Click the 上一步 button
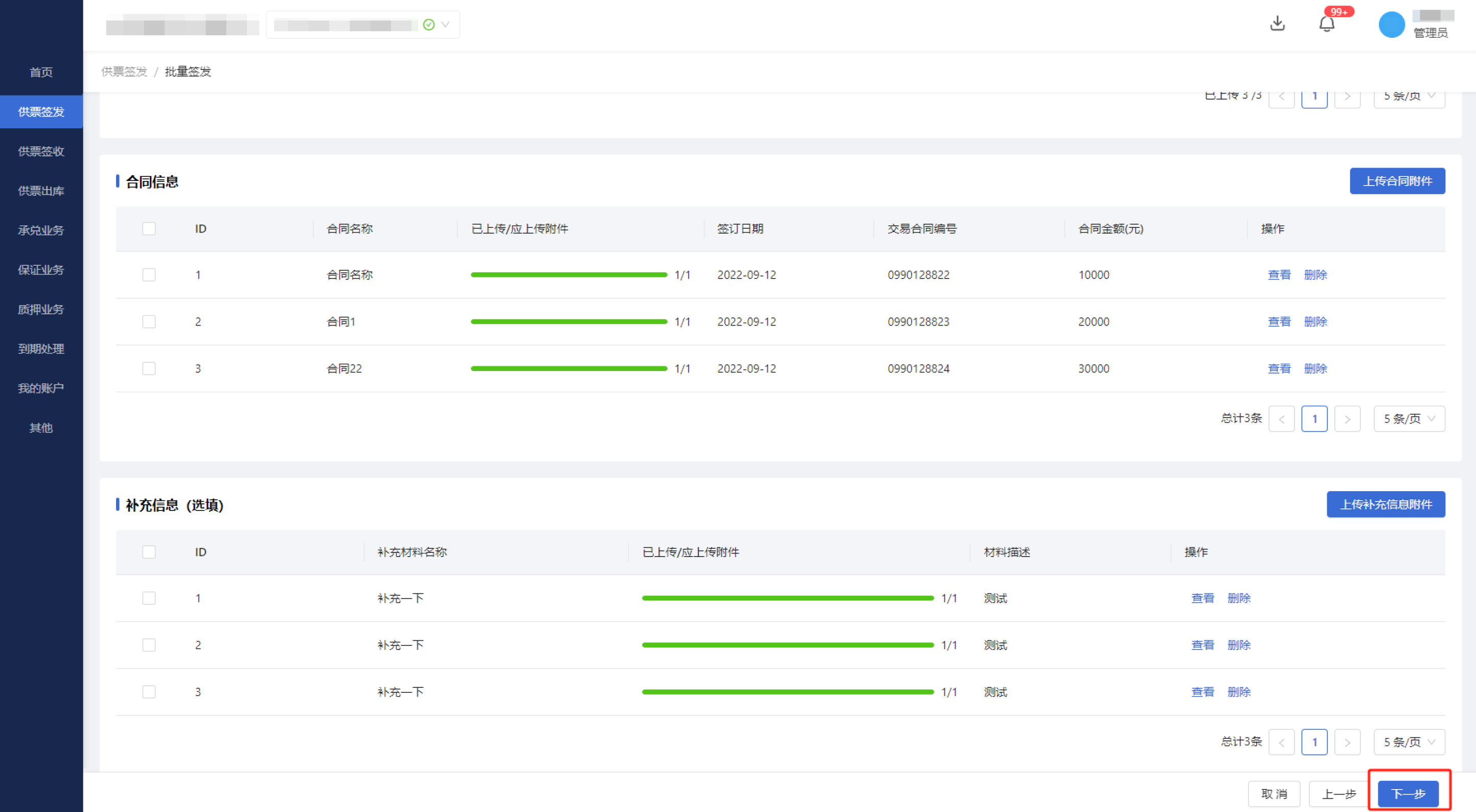The width and height of the screenshot is (1476, 812). [x=1339, y=794]
